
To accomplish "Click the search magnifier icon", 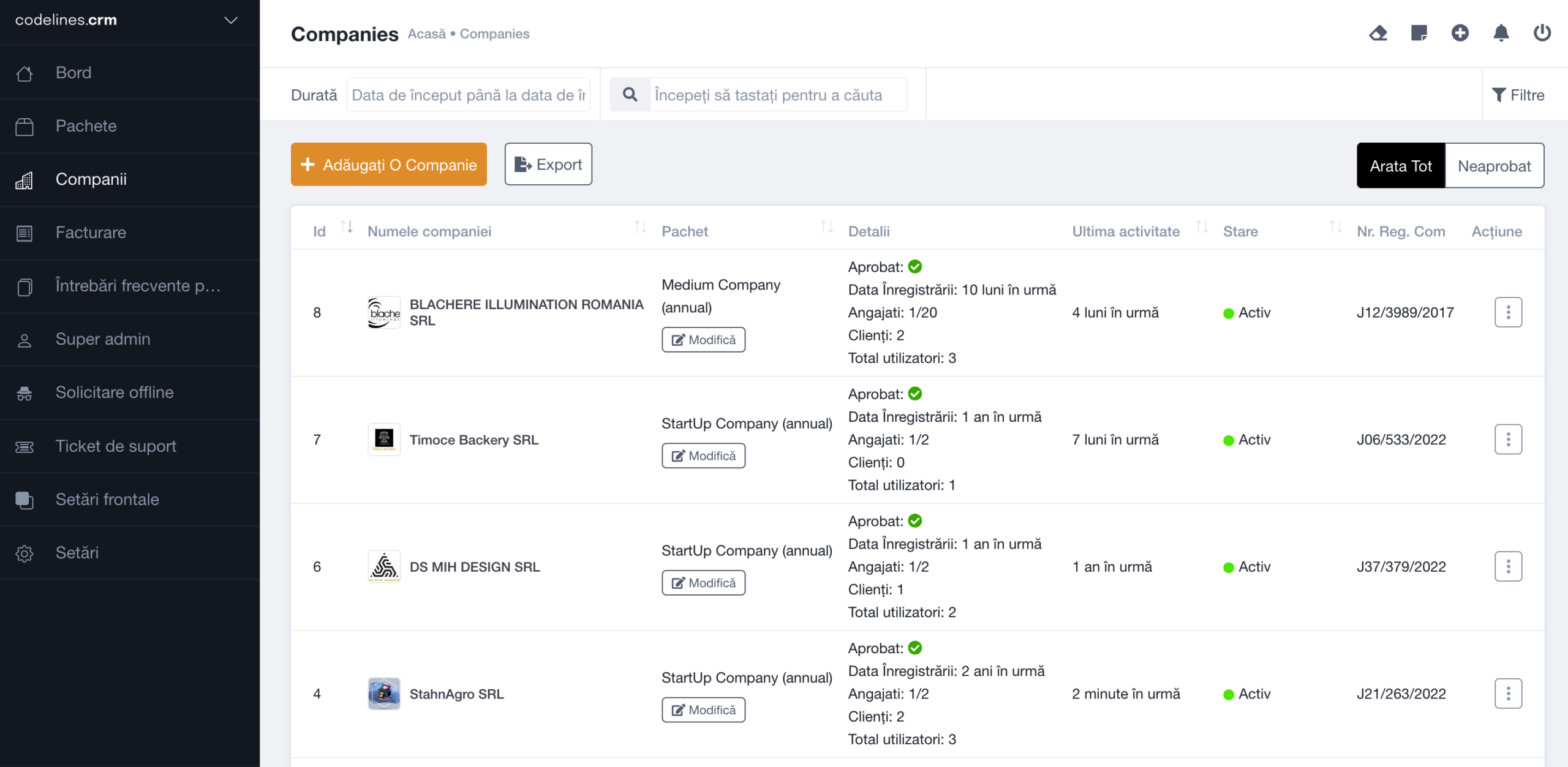I will (x=630, y=95).
